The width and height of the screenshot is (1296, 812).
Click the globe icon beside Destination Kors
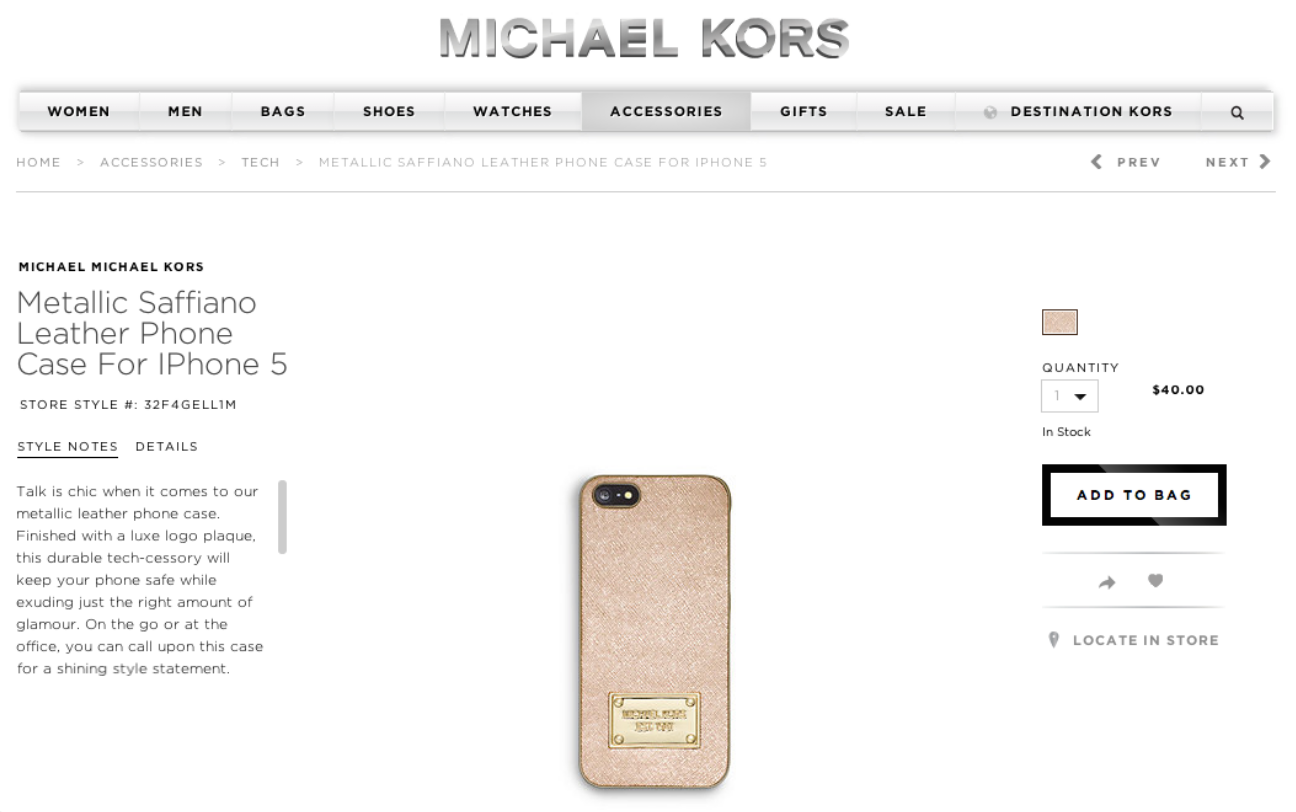[991, 112]
